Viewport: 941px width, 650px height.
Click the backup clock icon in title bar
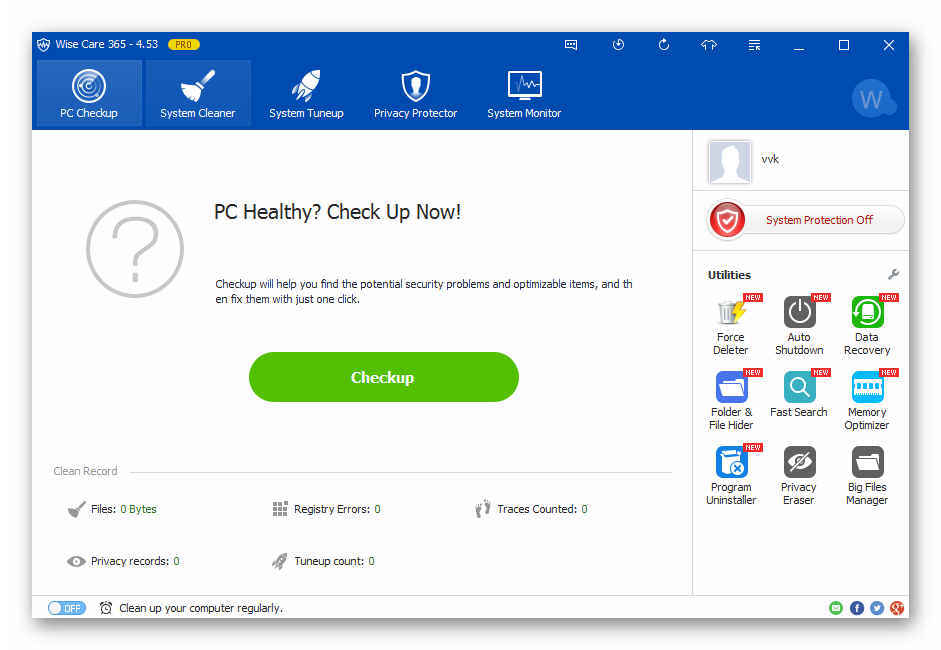(x=618, y=45)
